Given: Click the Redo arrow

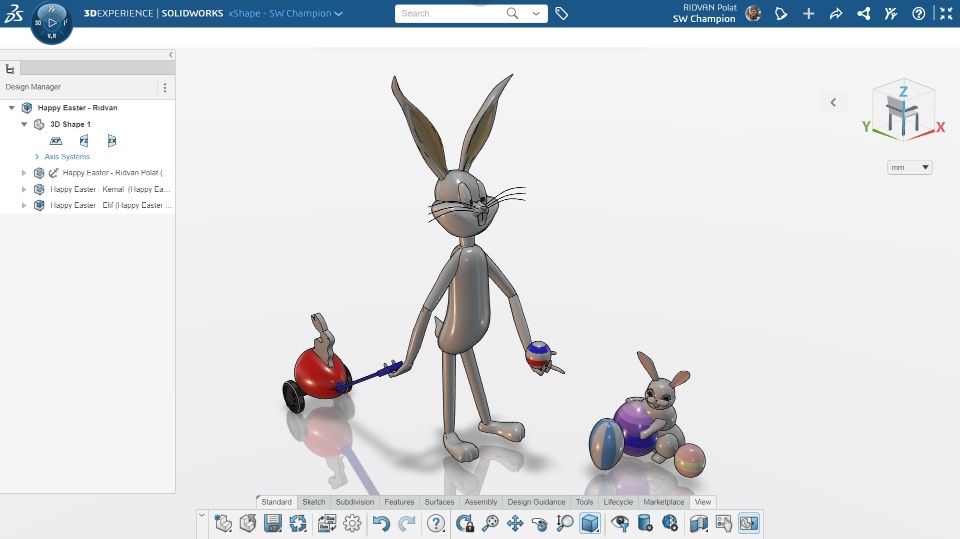Looking at the screenshot, I should tap(407, 523).
